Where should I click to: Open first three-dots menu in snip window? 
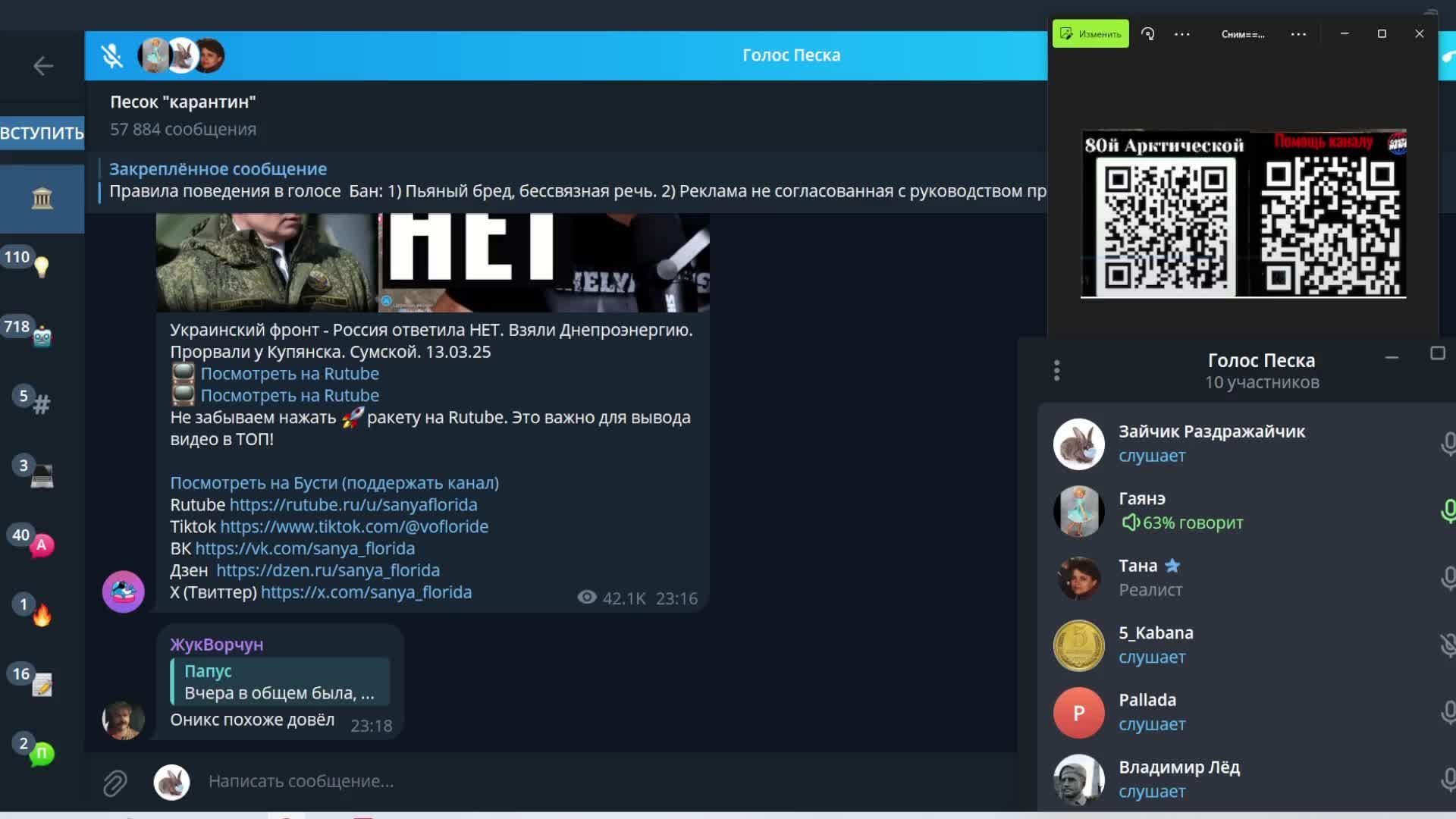pos(1182,34)
